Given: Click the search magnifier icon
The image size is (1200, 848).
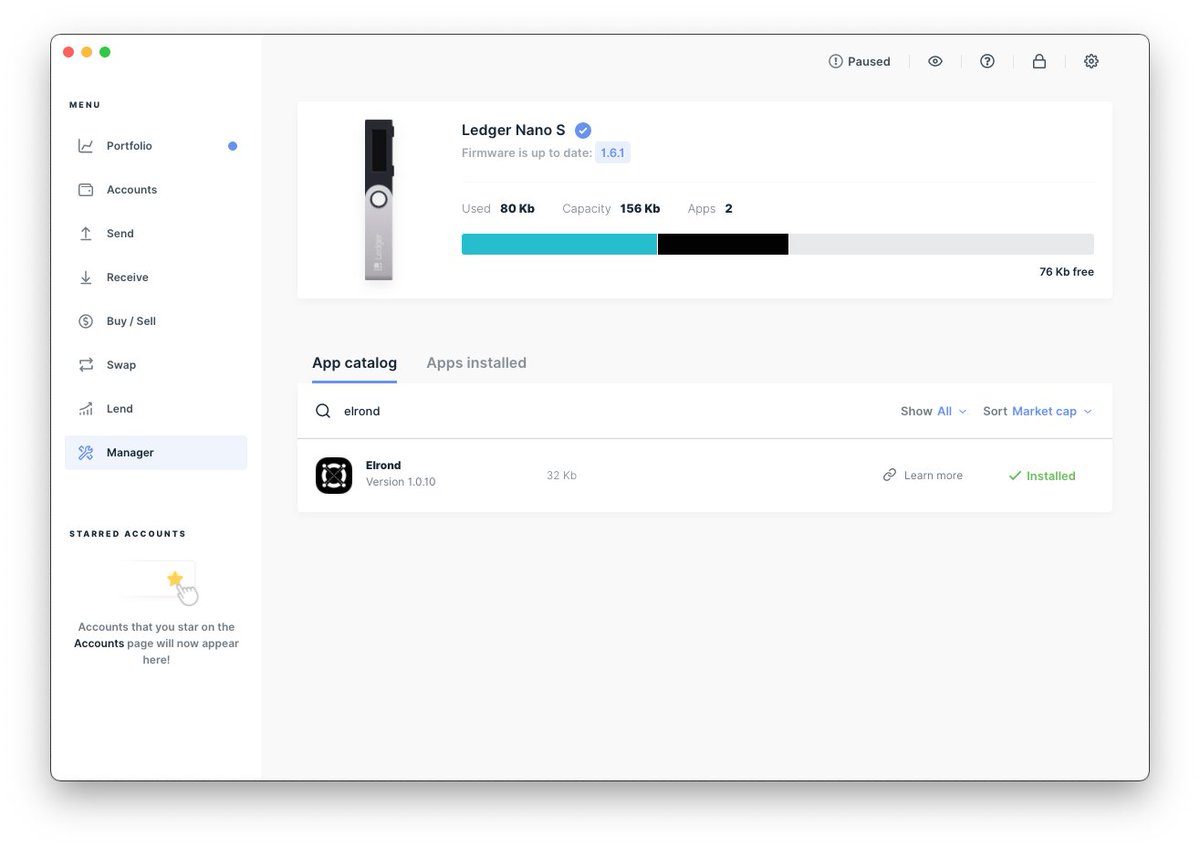Looking at the screenshot, I should pyautogui.click(x=323, y=411).
